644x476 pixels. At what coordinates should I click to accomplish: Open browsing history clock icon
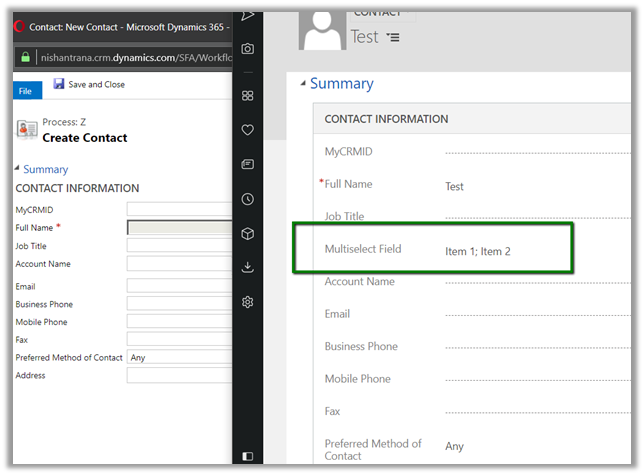click(x=248, y=199)
